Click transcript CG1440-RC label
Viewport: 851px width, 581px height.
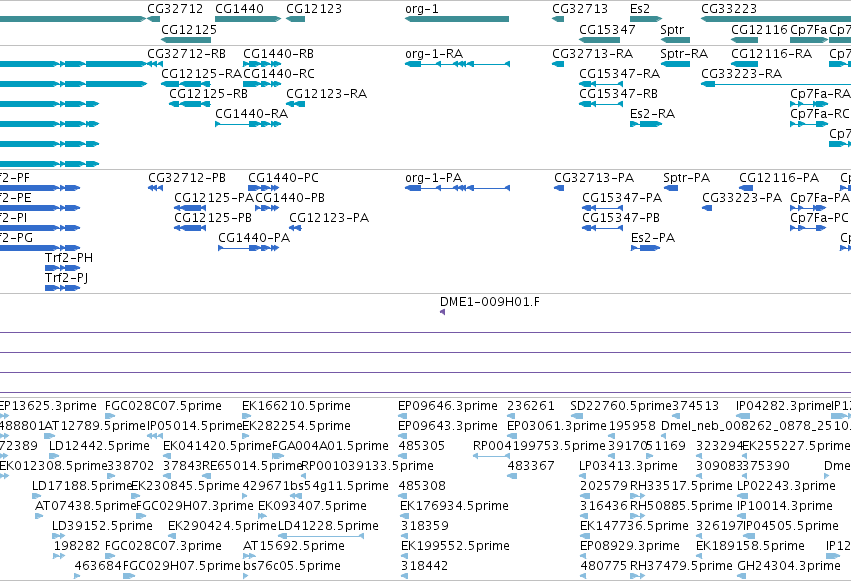coord(279,74)
